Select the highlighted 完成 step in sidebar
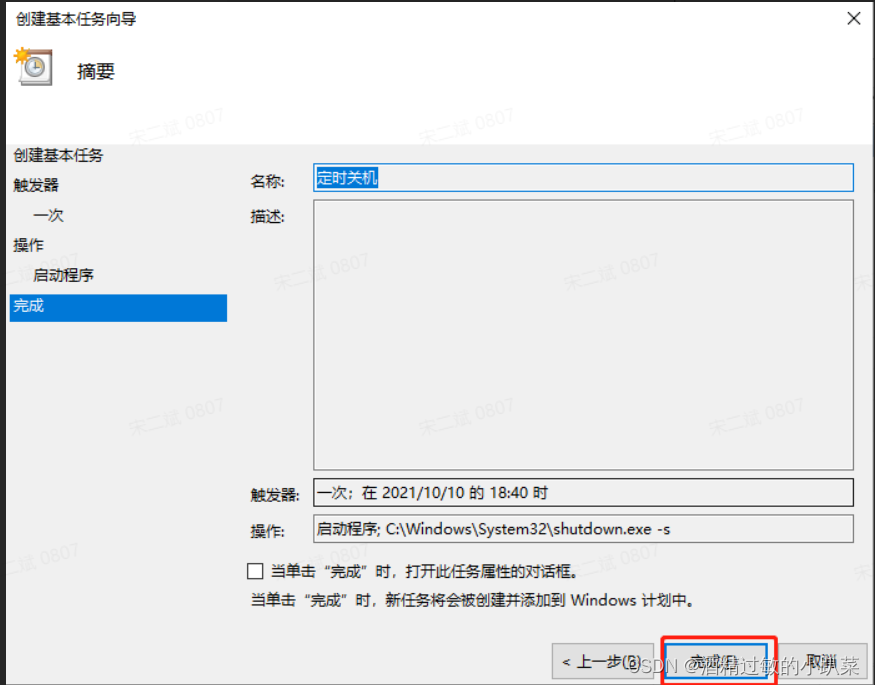Screen dimensions: 875x685 click(x=118, y=307)
